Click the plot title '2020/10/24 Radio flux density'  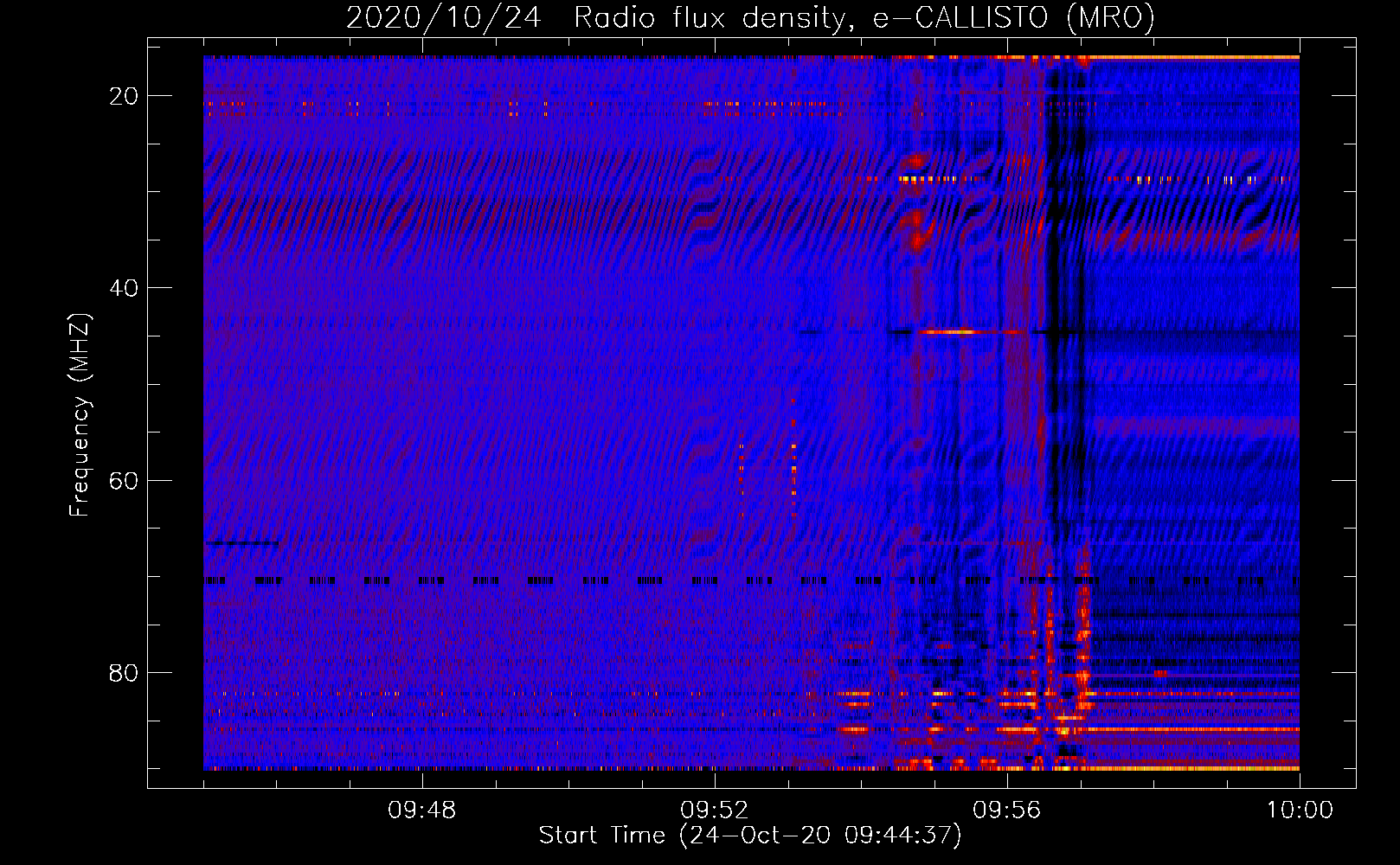(750, 17)
